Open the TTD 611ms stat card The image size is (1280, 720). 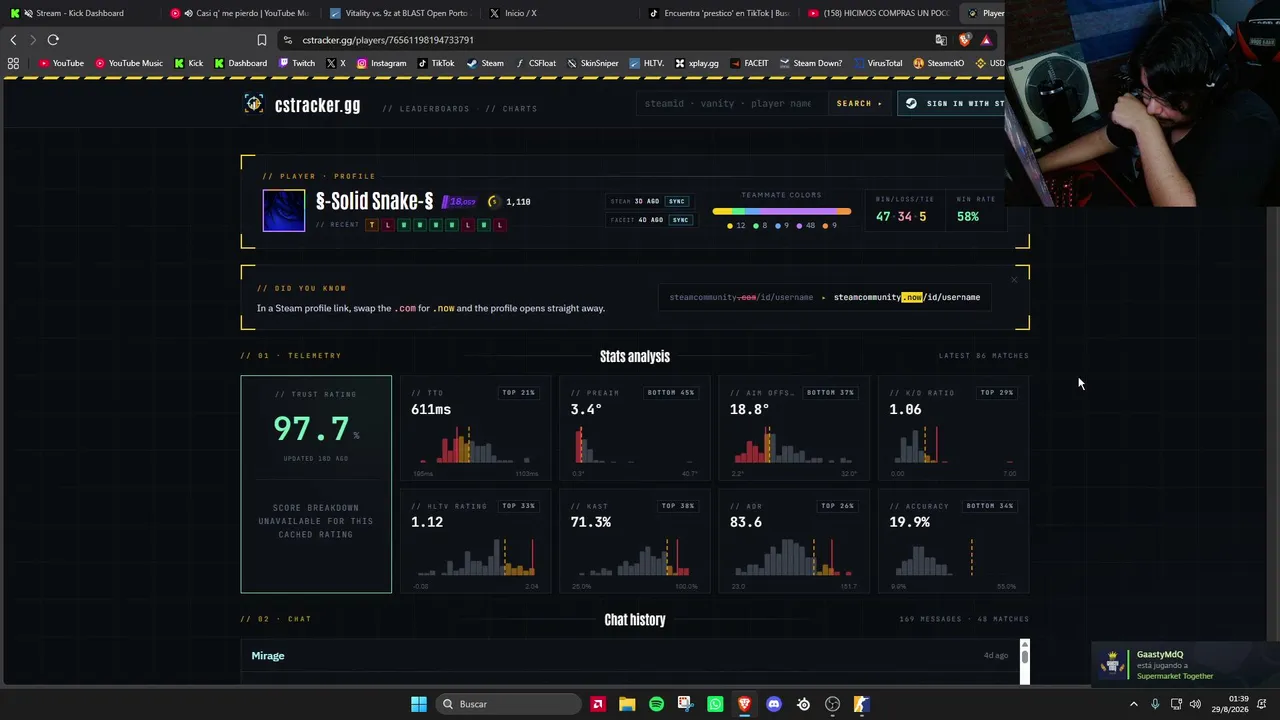point(475,428)
